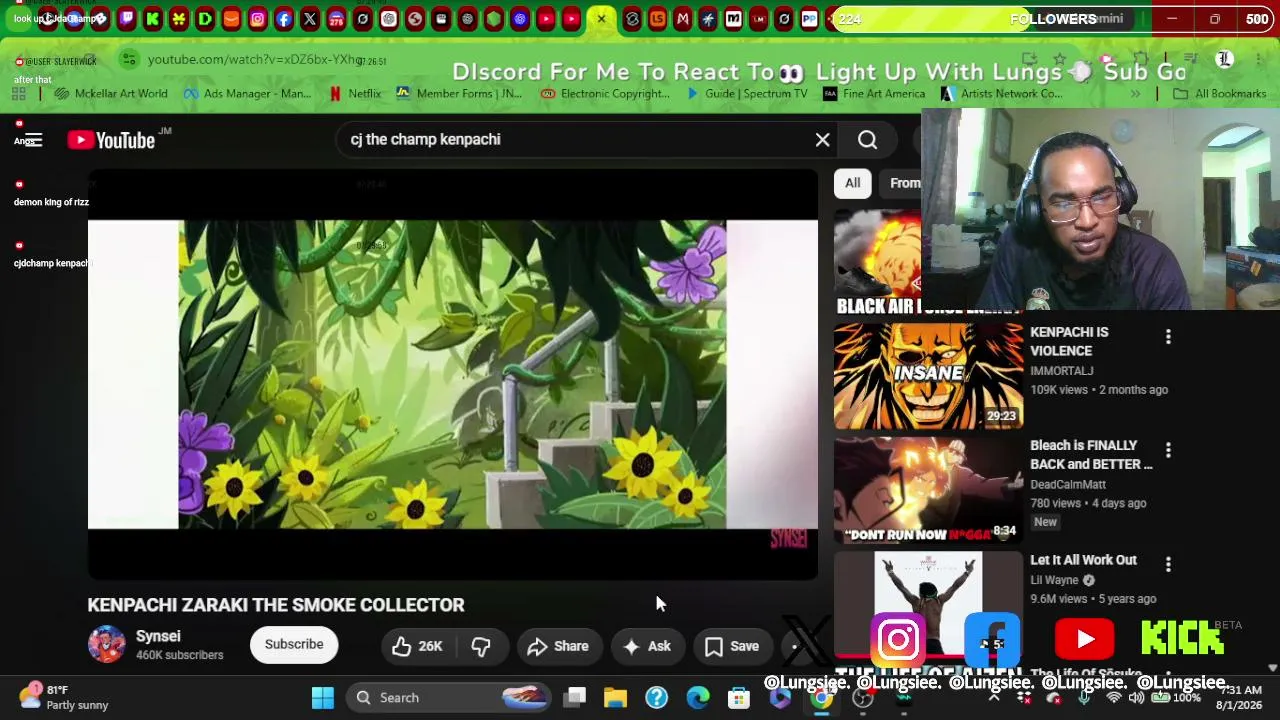The image size is (1280, 720).
Task: Select the All filter chip
Action: pos(852,183)
